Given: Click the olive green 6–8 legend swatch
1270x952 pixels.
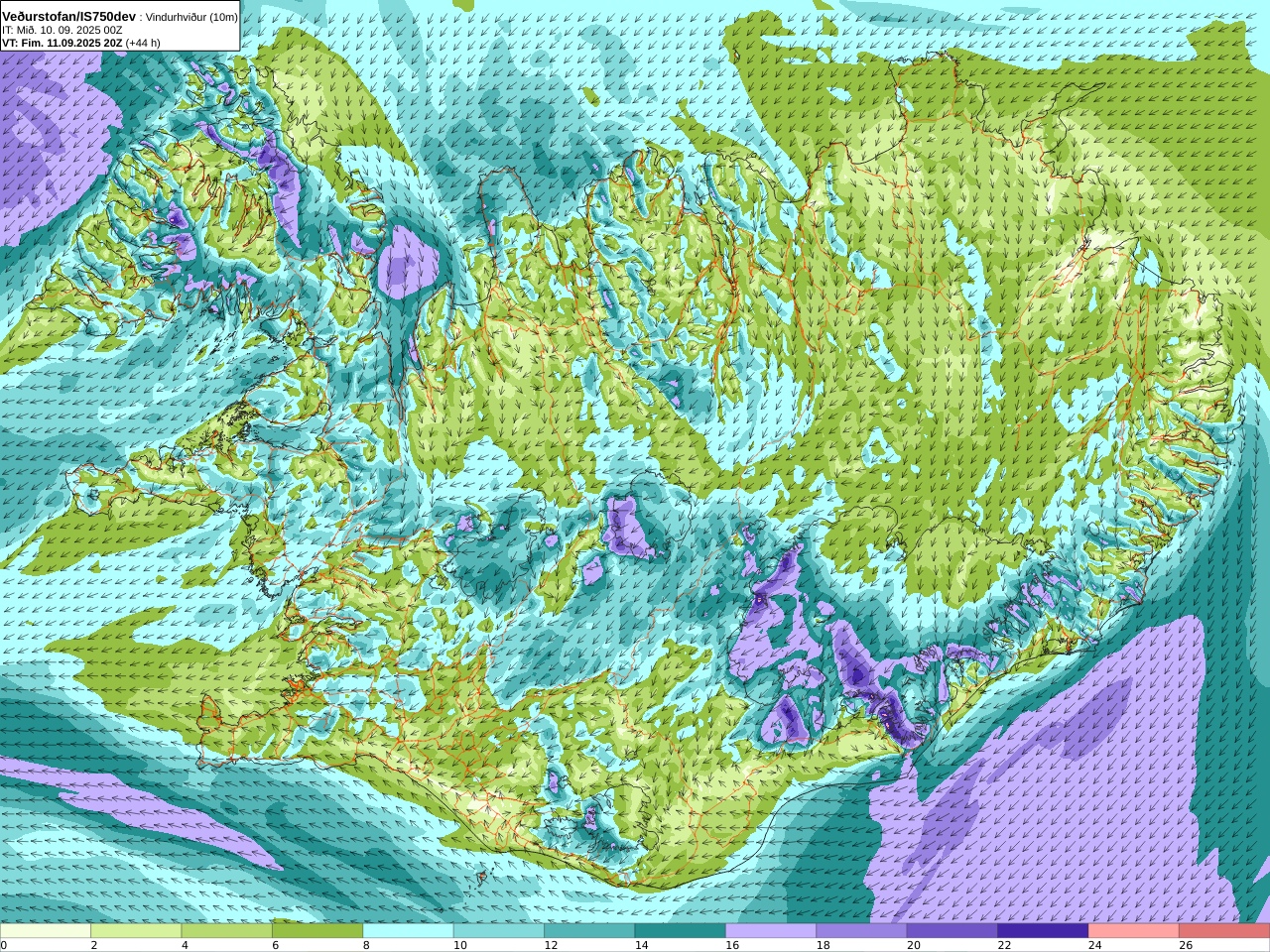Looking at the screenshot, I should point(317,931).
